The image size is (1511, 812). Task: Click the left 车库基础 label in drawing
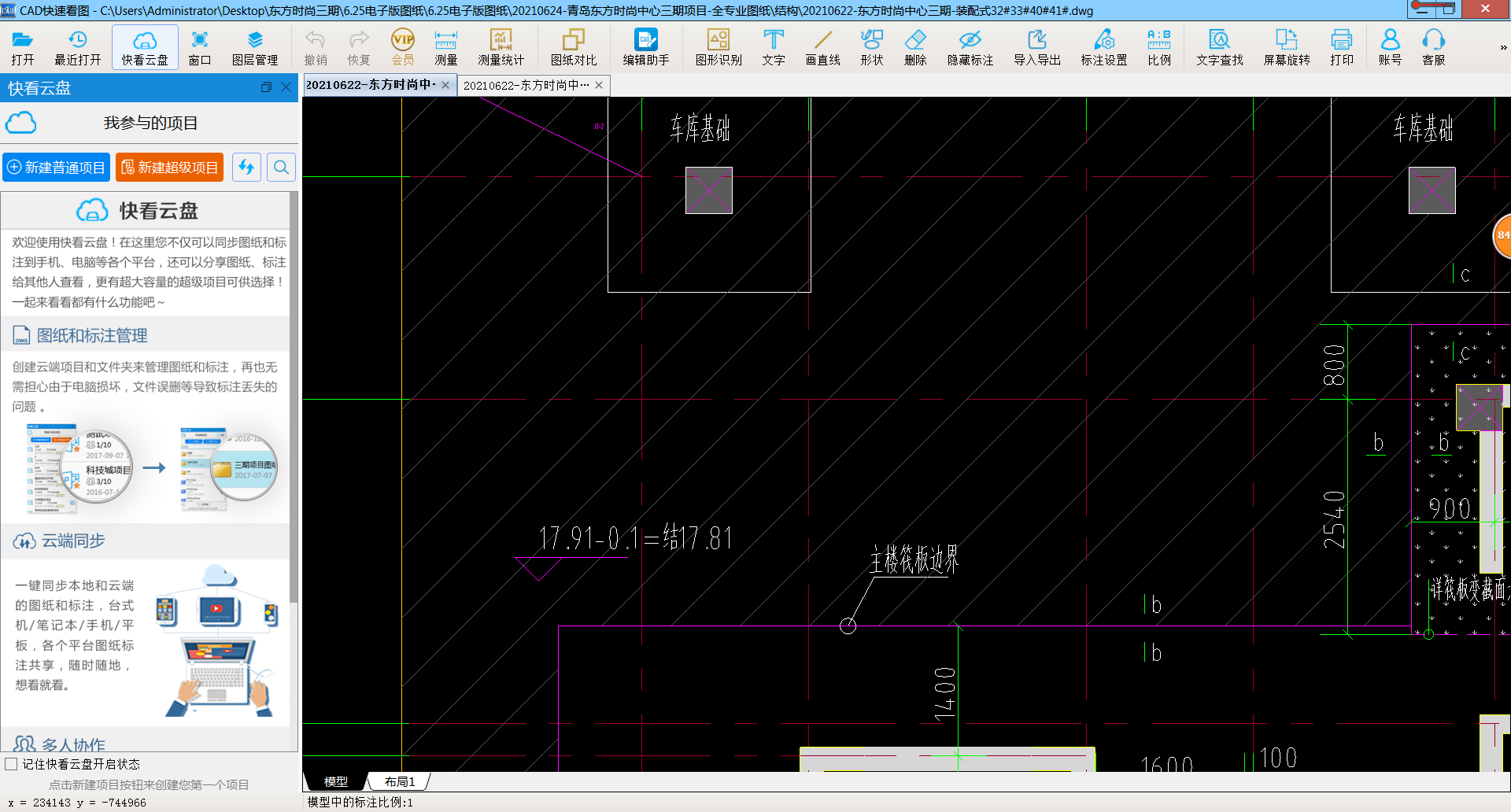(700, 127)
